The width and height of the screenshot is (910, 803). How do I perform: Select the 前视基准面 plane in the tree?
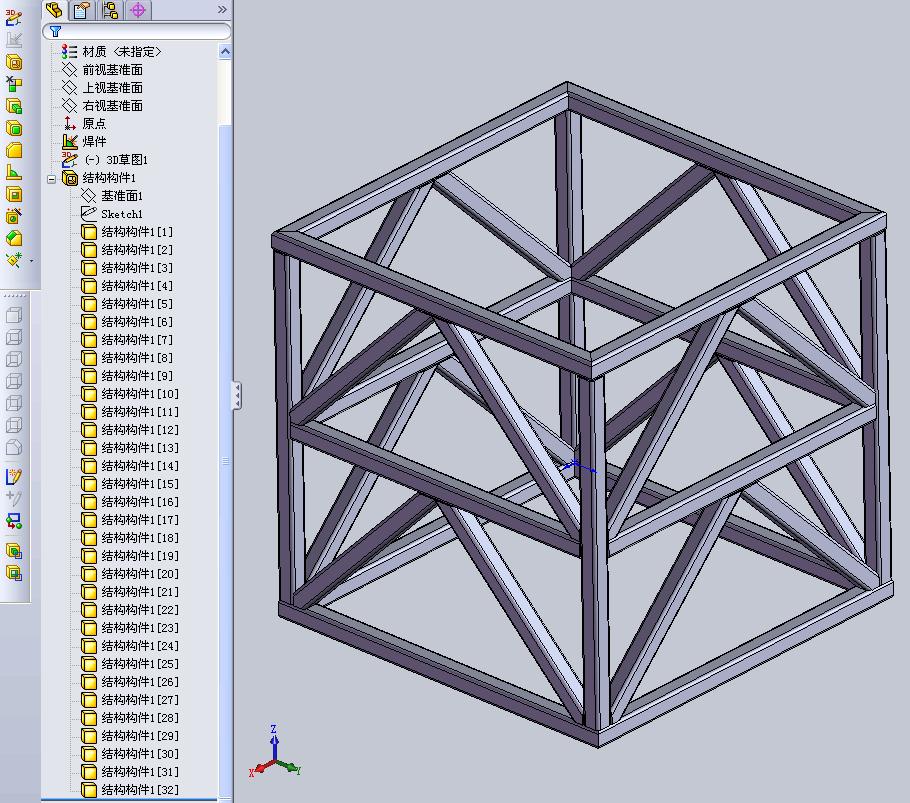pos(112,70)
